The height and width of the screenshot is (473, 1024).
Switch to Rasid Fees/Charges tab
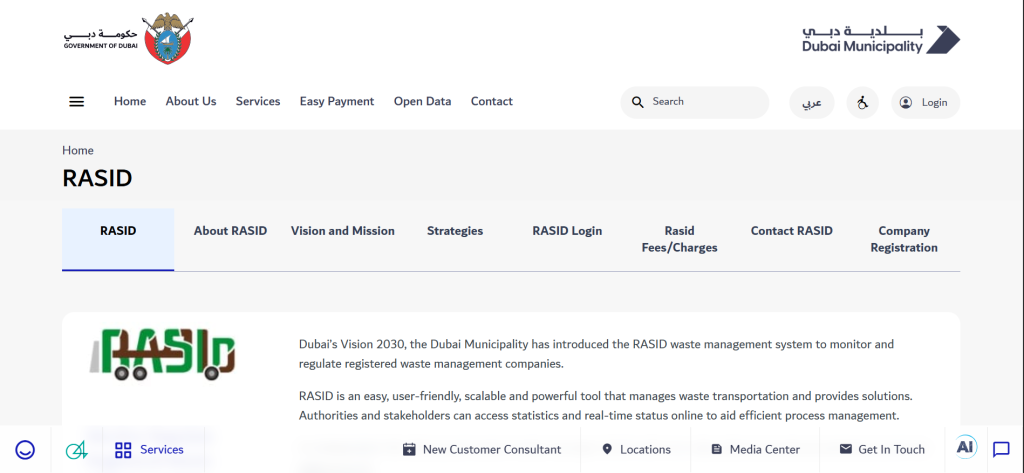[x=680, y=239]
